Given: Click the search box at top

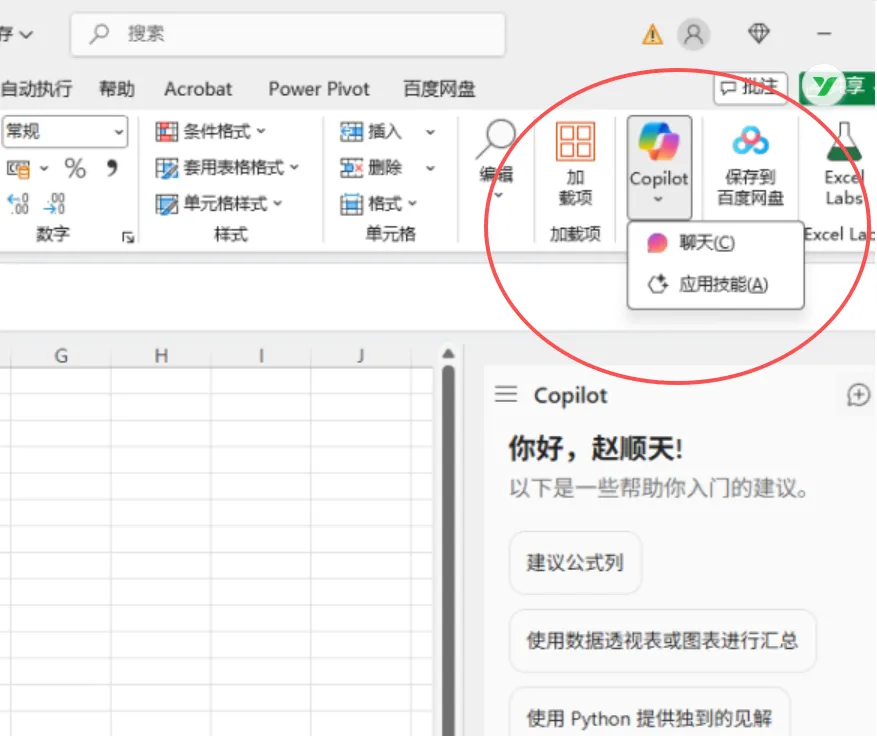Looking at the screenshot, I should point(287,35).
